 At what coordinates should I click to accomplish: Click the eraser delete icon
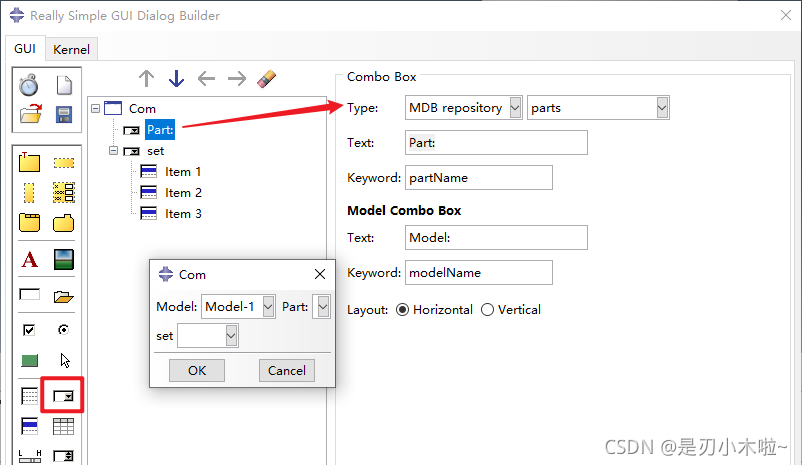pos(265,79)
